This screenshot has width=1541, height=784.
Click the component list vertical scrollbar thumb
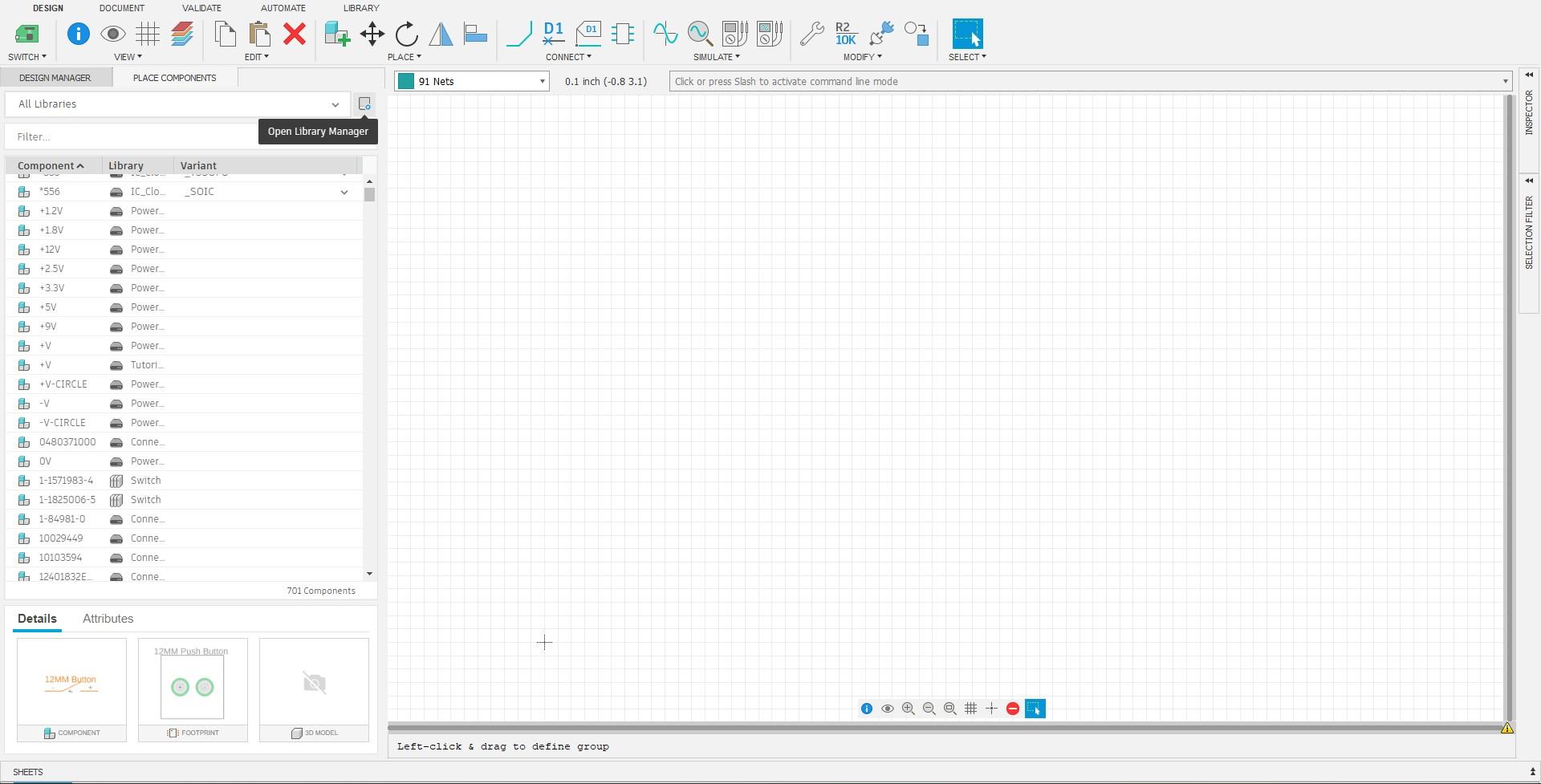tap(369, 195)
